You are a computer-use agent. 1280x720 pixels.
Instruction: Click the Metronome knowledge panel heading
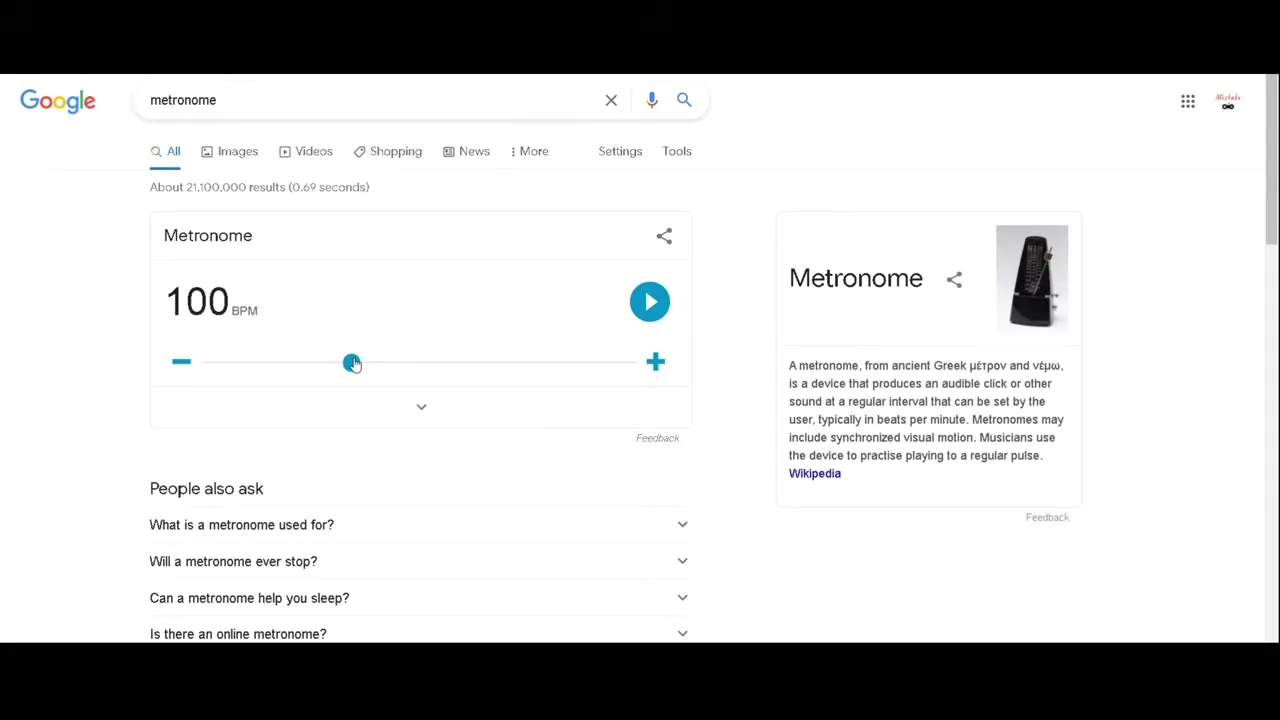tap(856, 279)
